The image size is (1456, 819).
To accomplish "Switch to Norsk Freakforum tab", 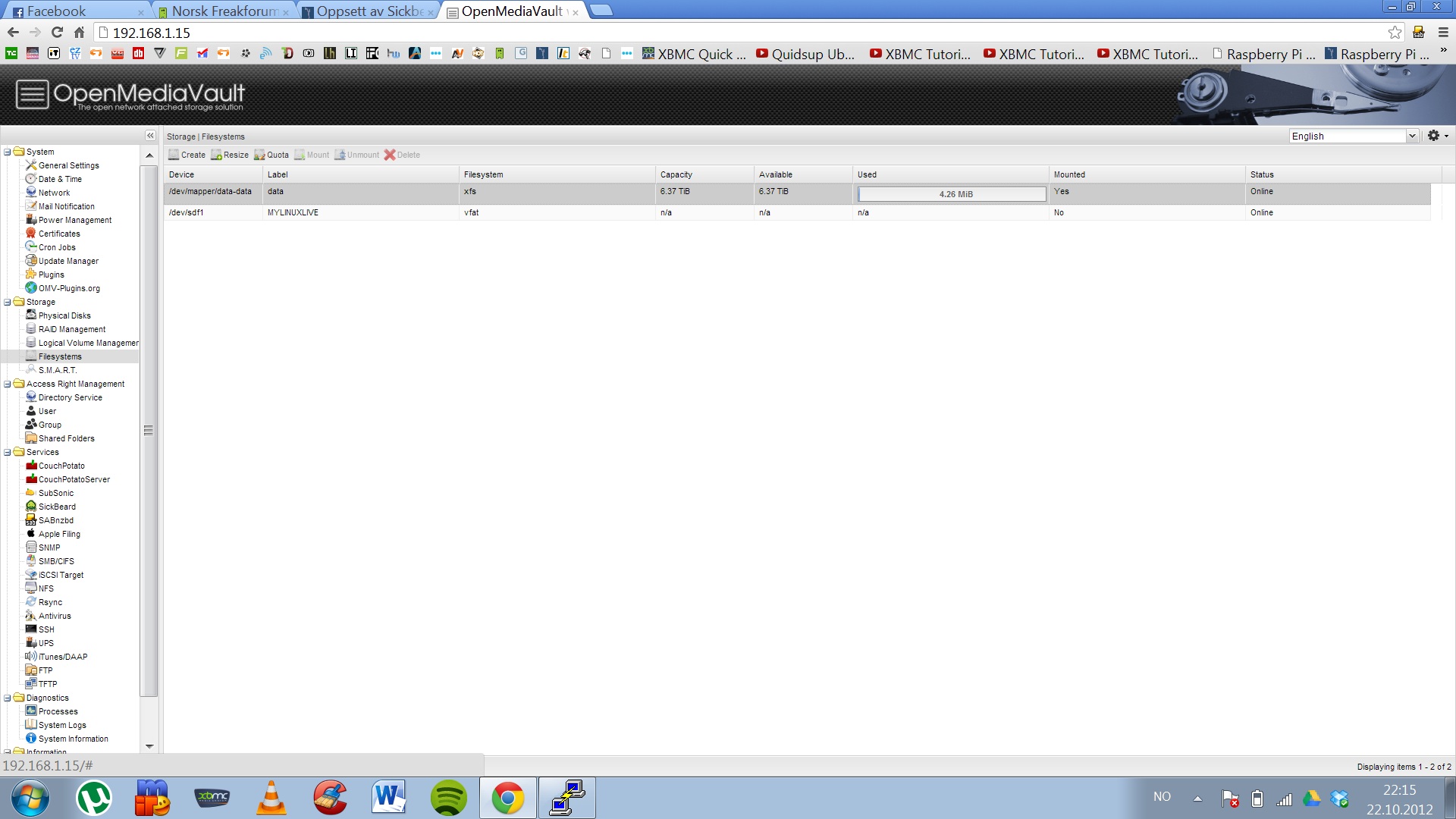I will tap(224, 11).
